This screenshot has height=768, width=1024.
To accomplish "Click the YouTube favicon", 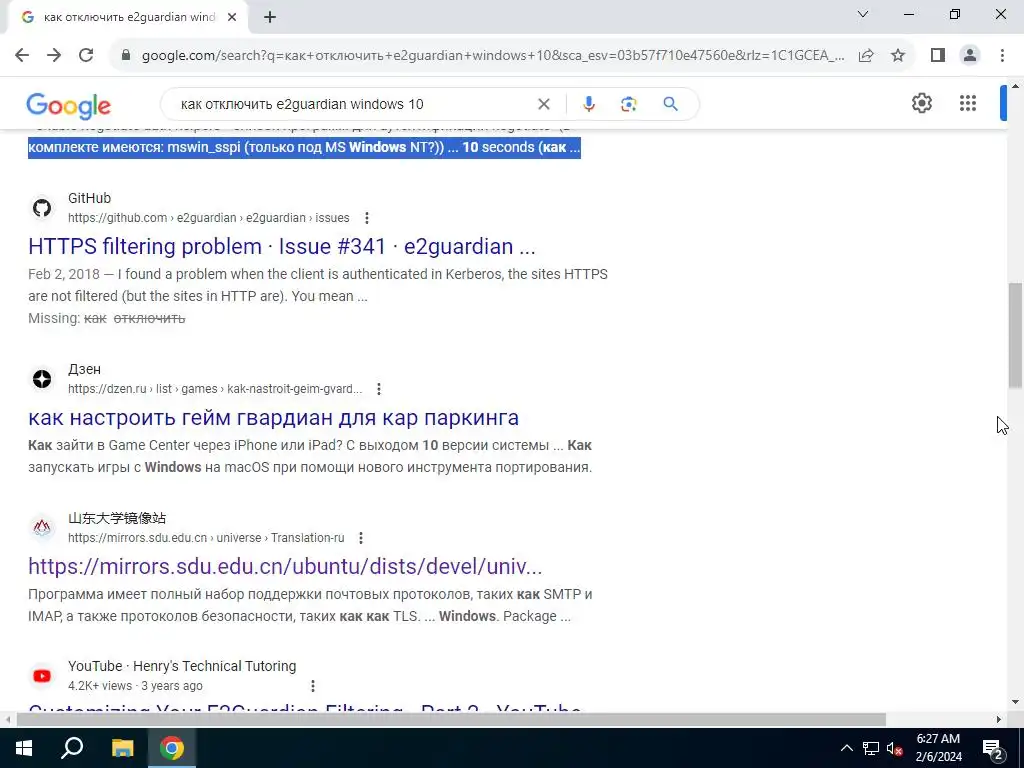I will (x=42, y=676).
